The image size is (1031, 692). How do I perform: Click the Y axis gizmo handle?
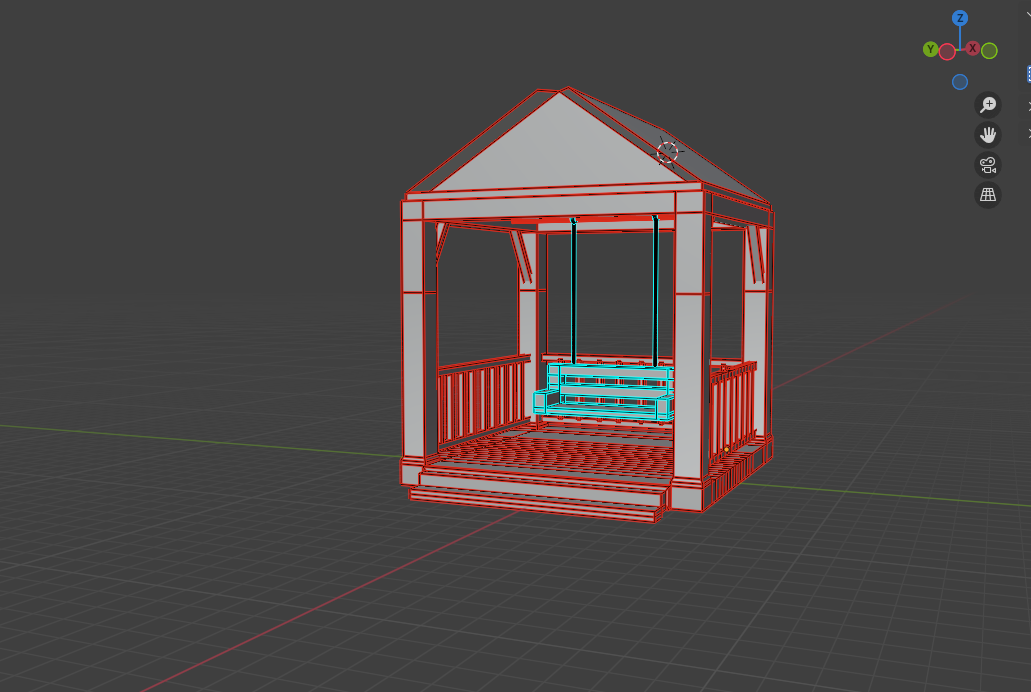click(930, 49)
